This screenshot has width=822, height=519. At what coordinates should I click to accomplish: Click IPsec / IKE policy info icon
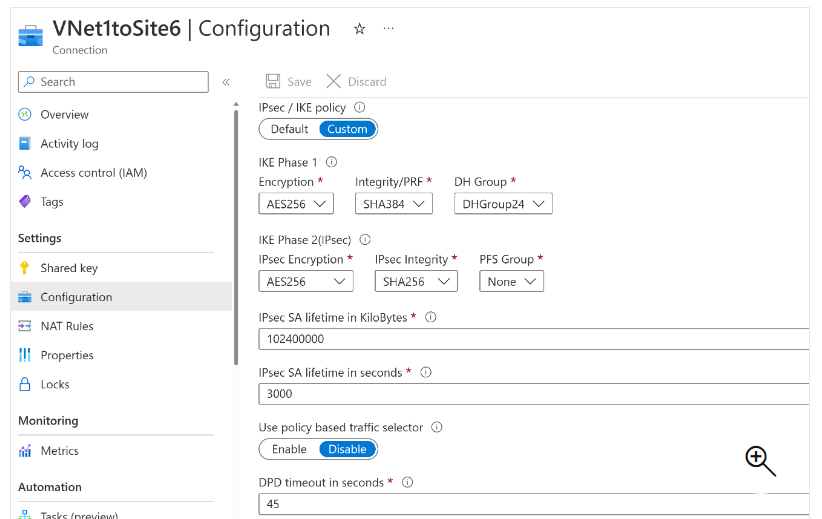(x=360, y=107)
